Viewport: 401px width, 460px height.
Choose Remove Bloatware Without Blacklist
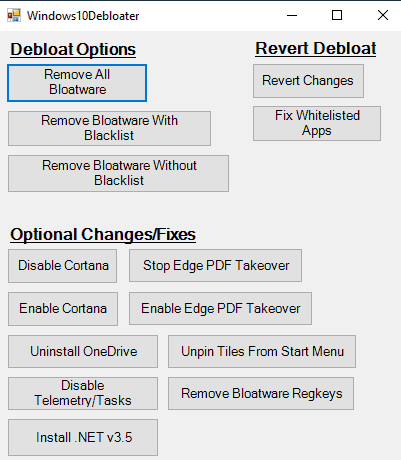pos(118,173)
